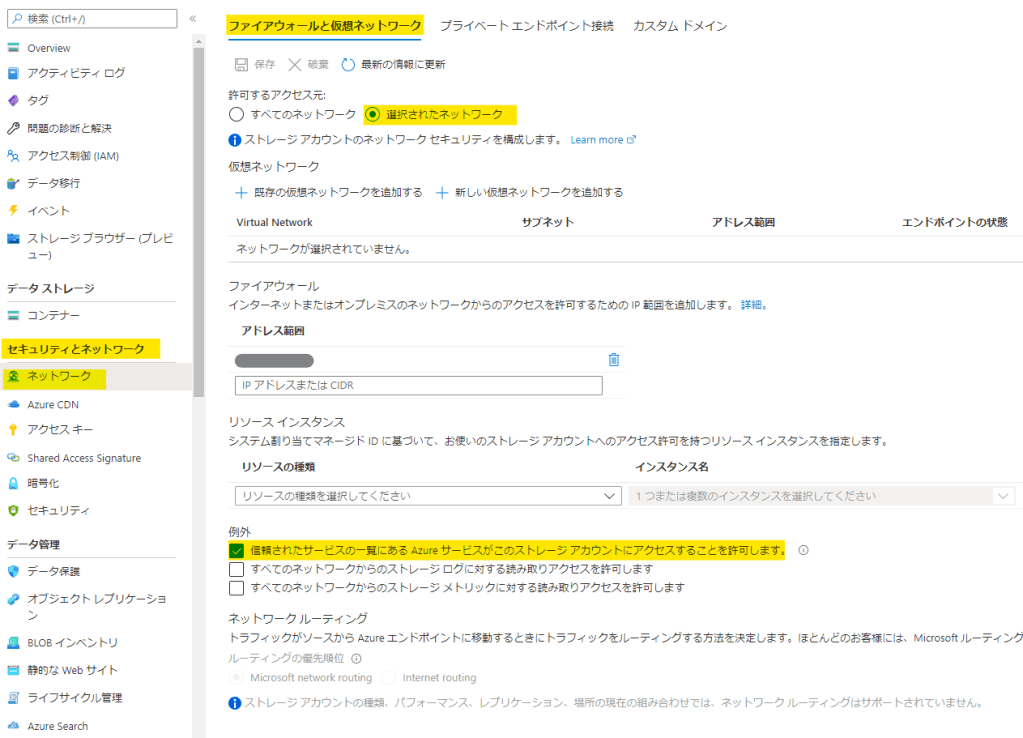
Task: Click the info icon beside trusted services exception
Action: pyautogui.click(x=803, y=550)
